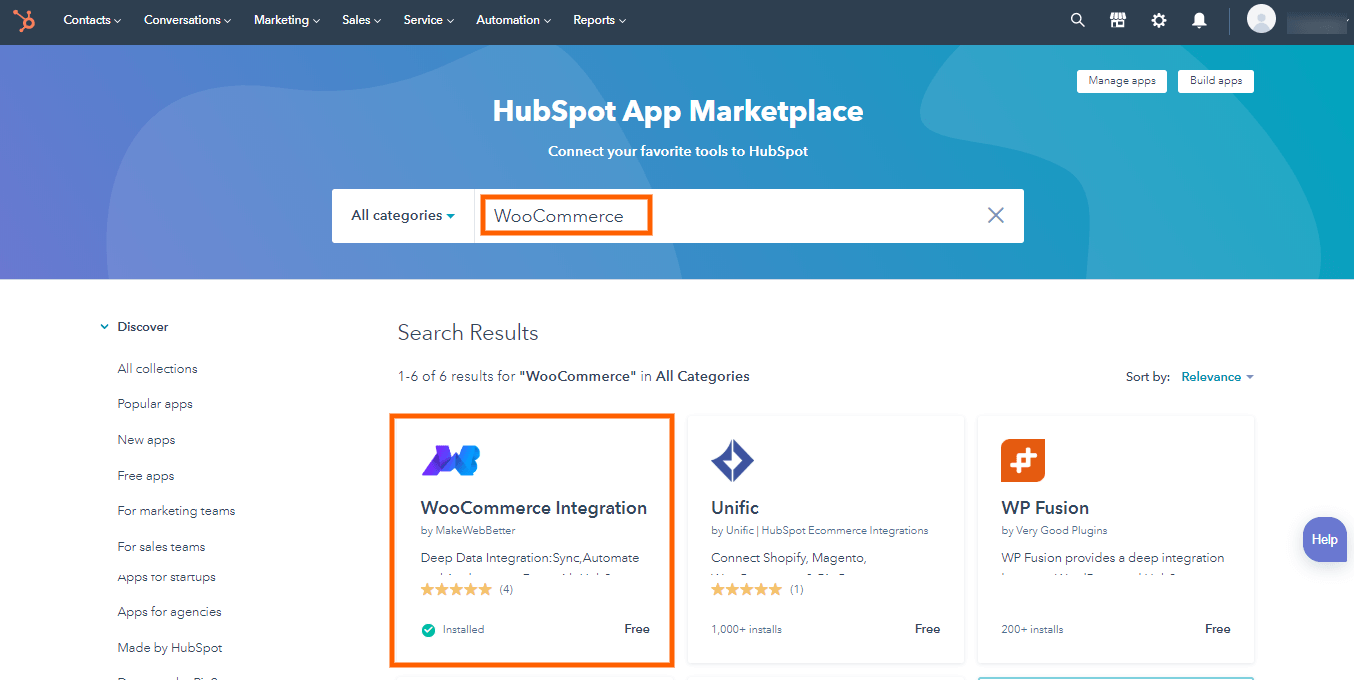The width and height of the screenshot is (1354, 680).
Task: Click 'by Very Good Plugins' text
Action: coord(1054,531)
